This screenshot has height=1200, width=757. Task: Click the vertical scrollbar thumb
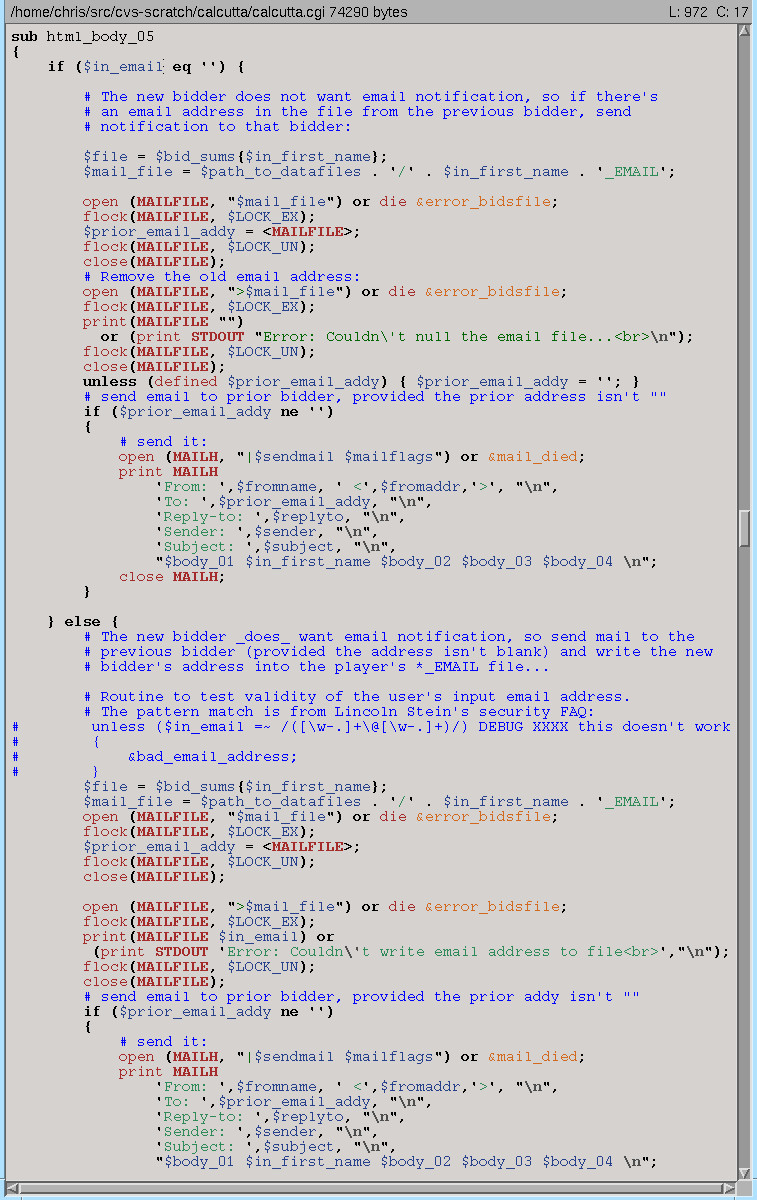point(744,528)
